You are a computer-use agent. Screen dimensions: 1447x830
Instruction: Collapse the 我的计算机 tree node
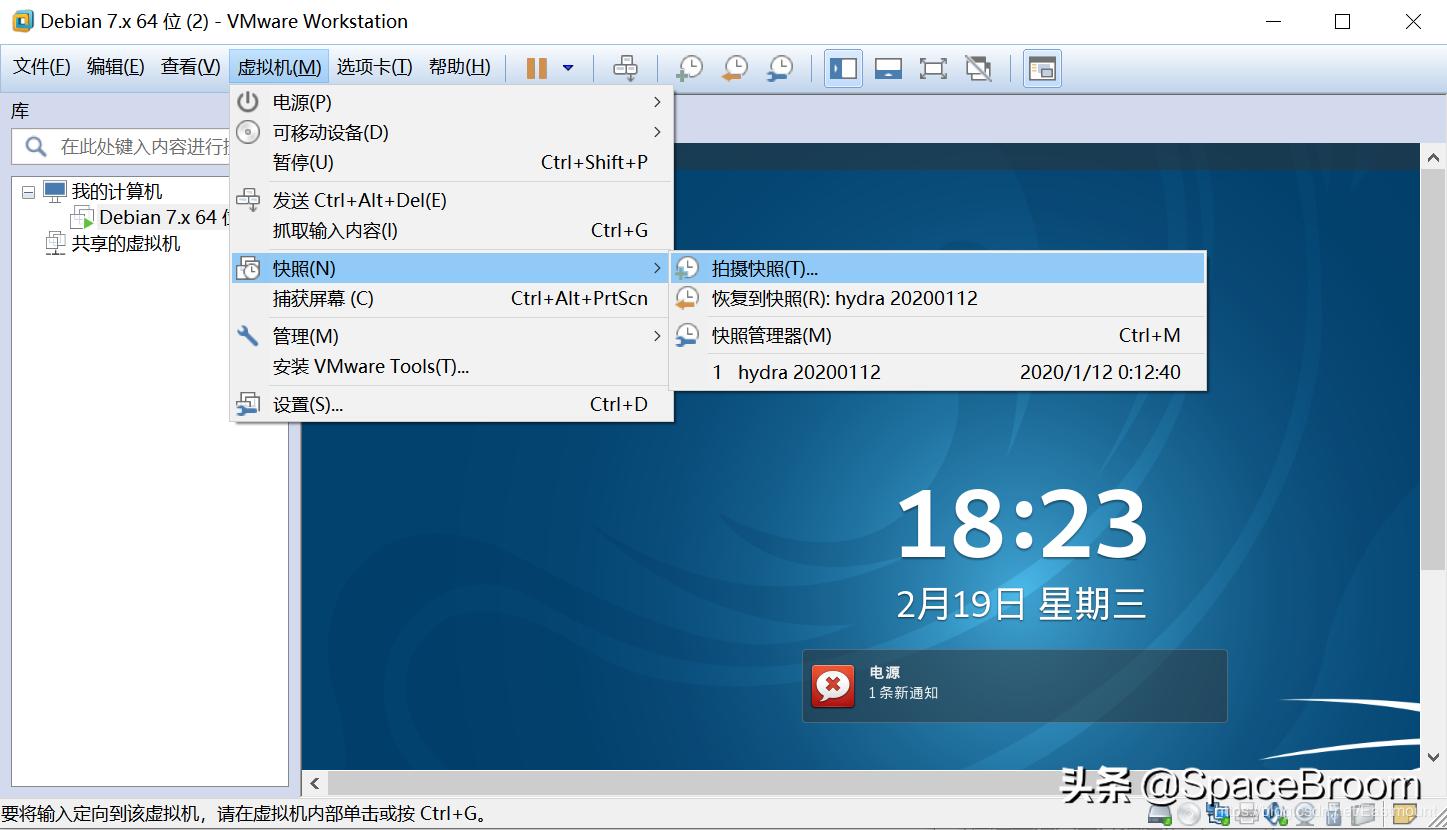(x=28, y=191)
